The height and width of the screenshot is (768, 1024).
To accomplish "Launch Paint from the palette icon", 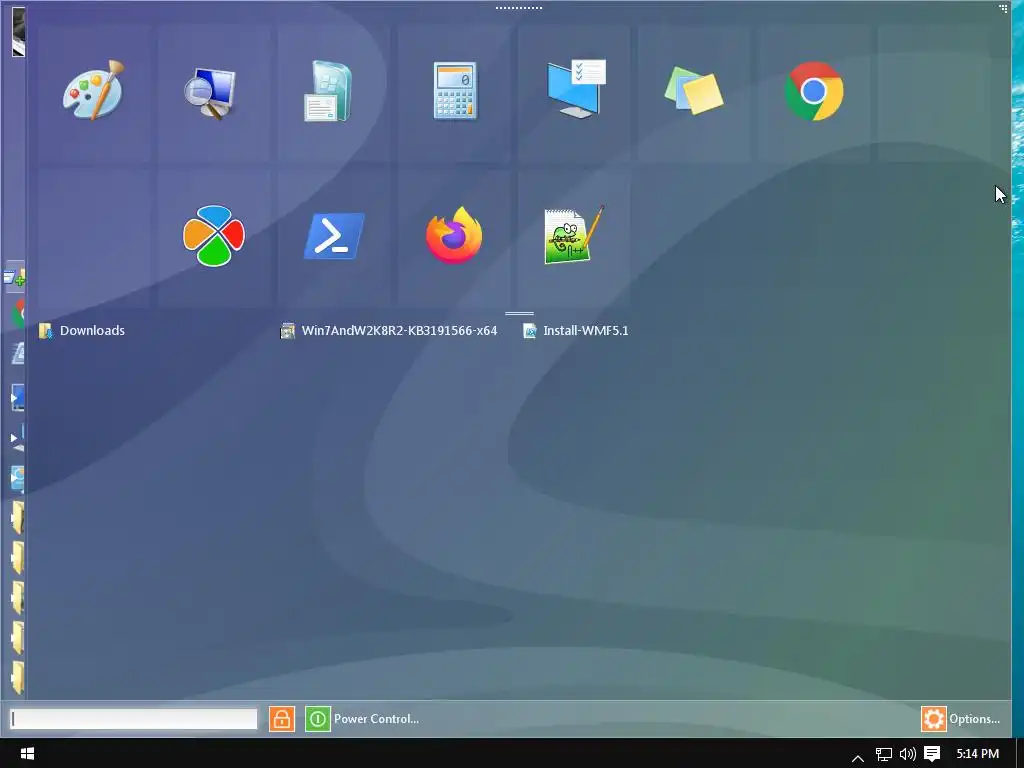I will [93, 91].
